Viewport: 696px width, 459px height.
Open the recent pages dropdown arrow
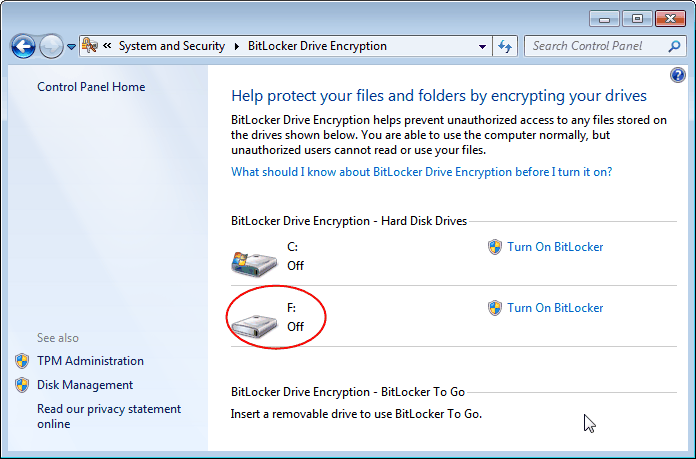click(x=72, y=47)
